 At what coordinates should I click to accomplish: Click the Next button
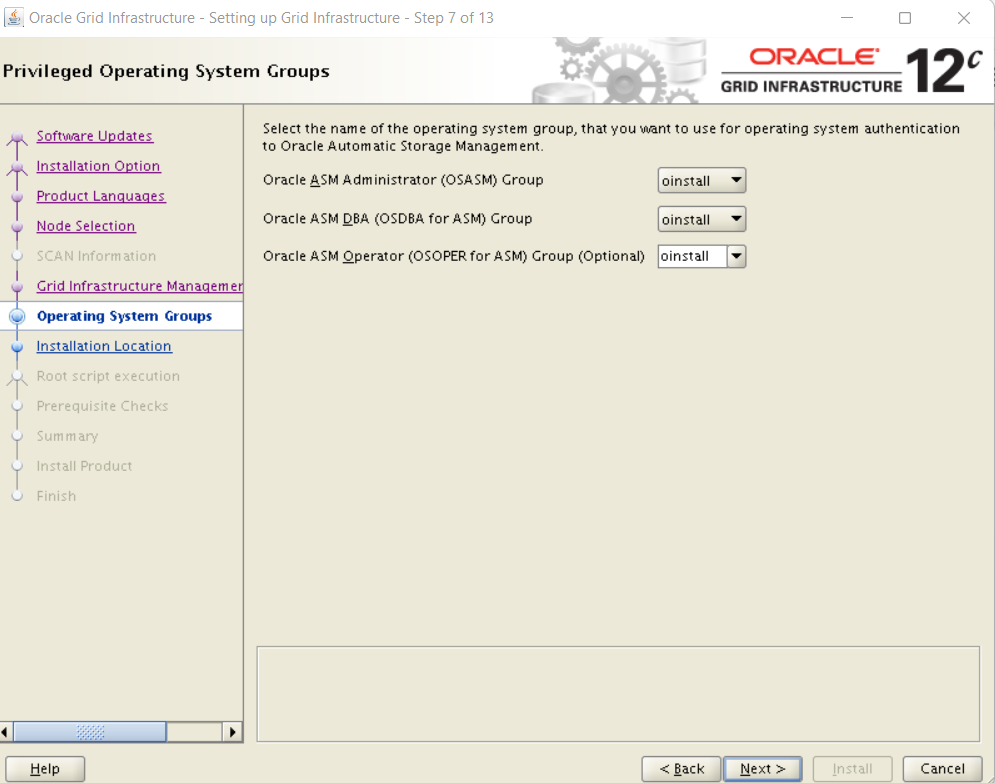[763, 769]
